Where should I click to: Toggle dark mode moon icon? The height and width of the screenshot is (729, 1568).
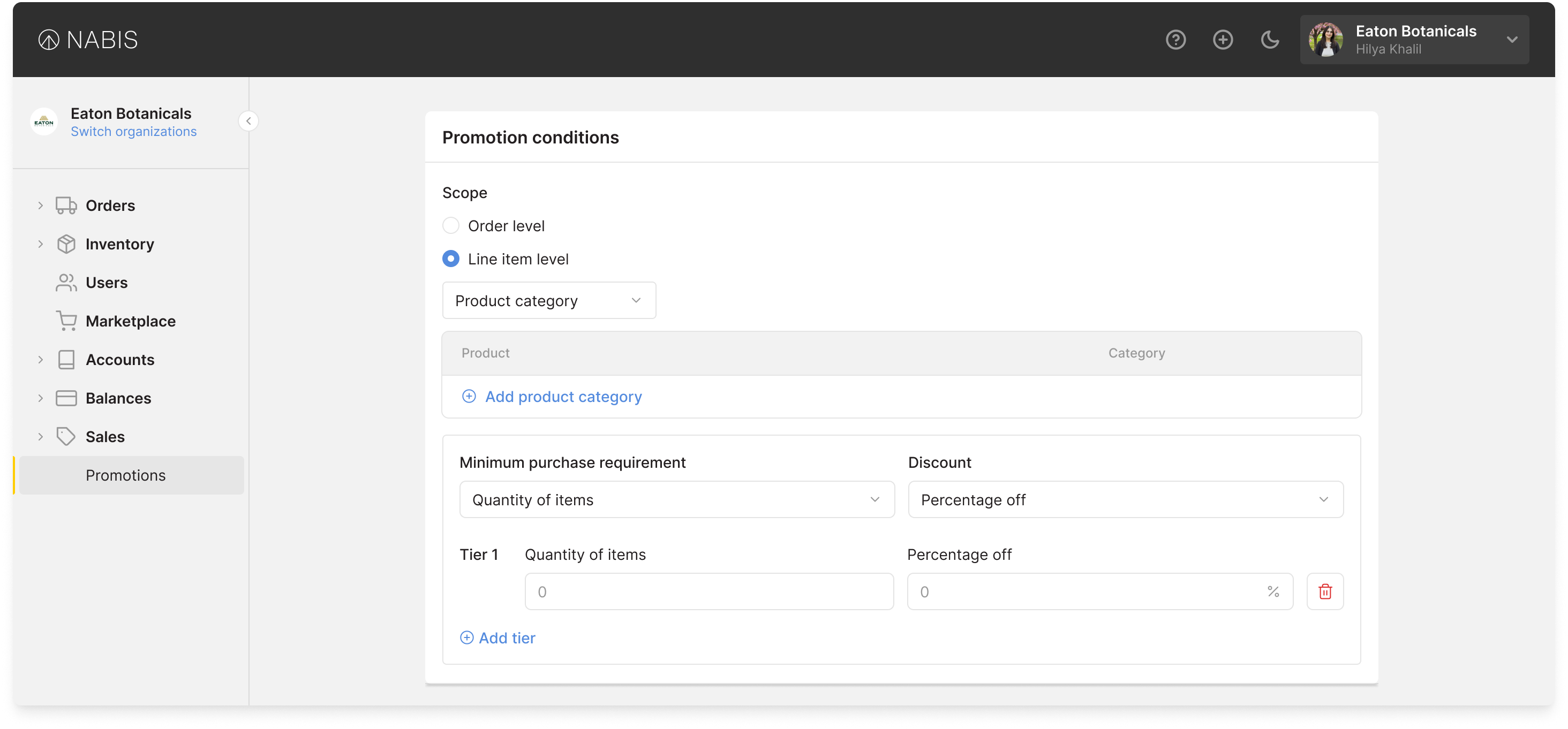[1269, 40]
